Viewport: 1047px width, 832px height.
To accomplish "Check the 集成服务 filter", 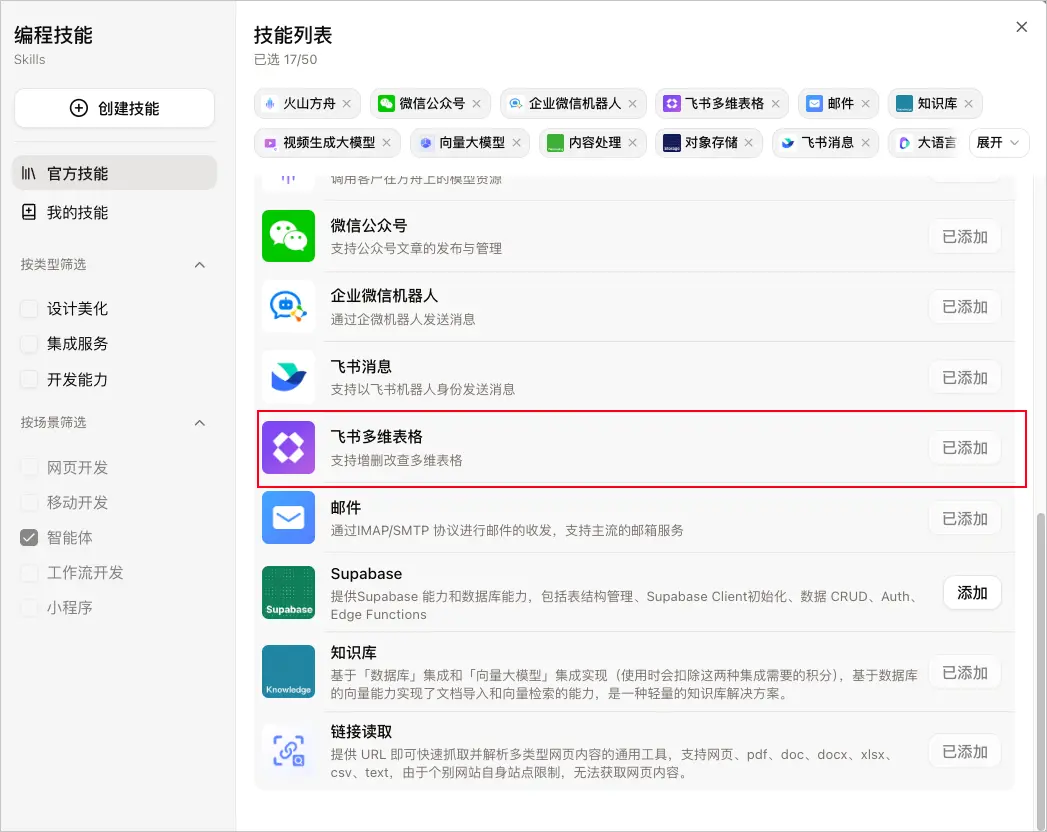I will coord(29,344).
